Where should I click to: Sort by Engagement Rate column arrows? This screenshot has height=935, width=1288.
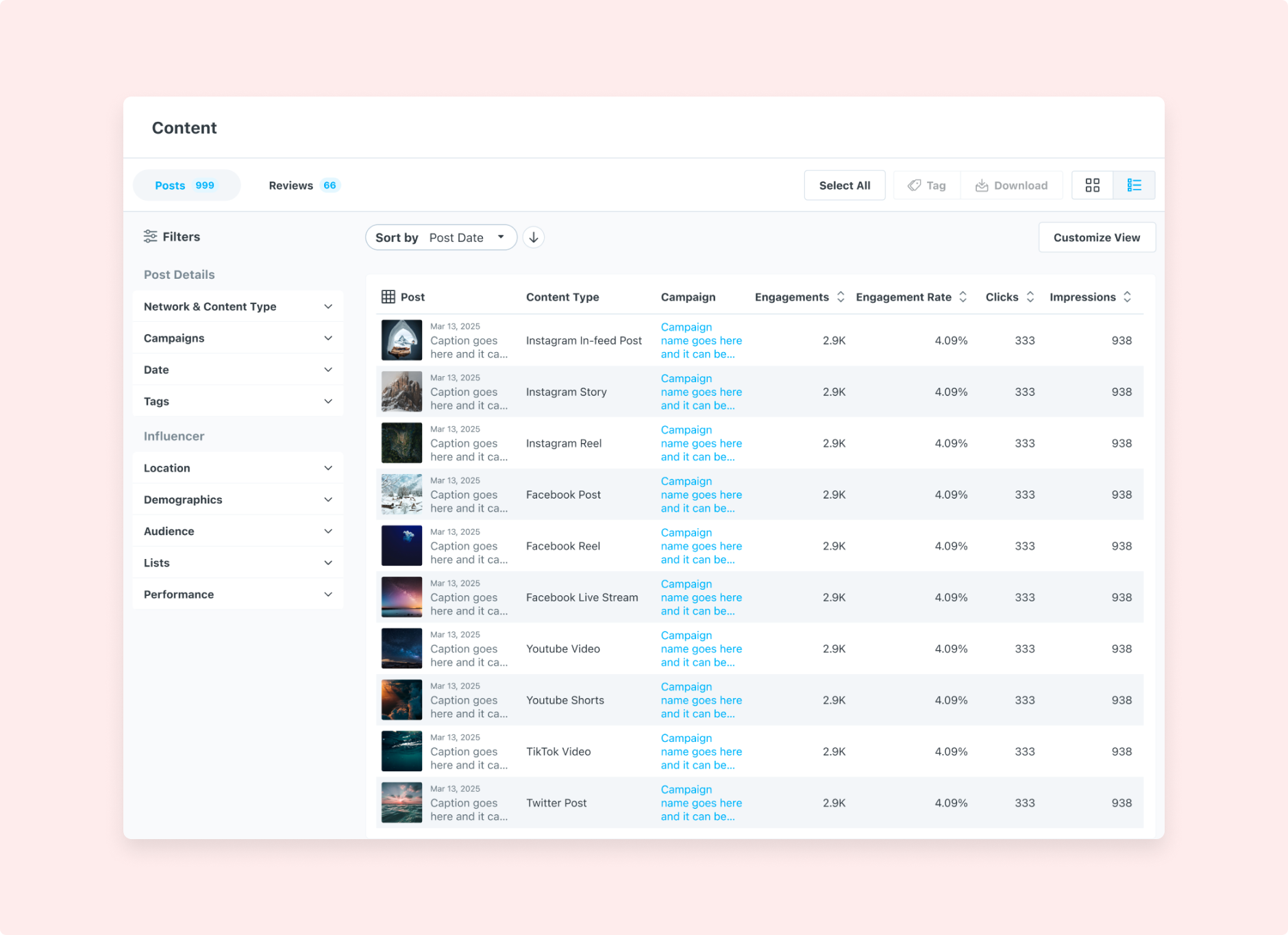963,297
